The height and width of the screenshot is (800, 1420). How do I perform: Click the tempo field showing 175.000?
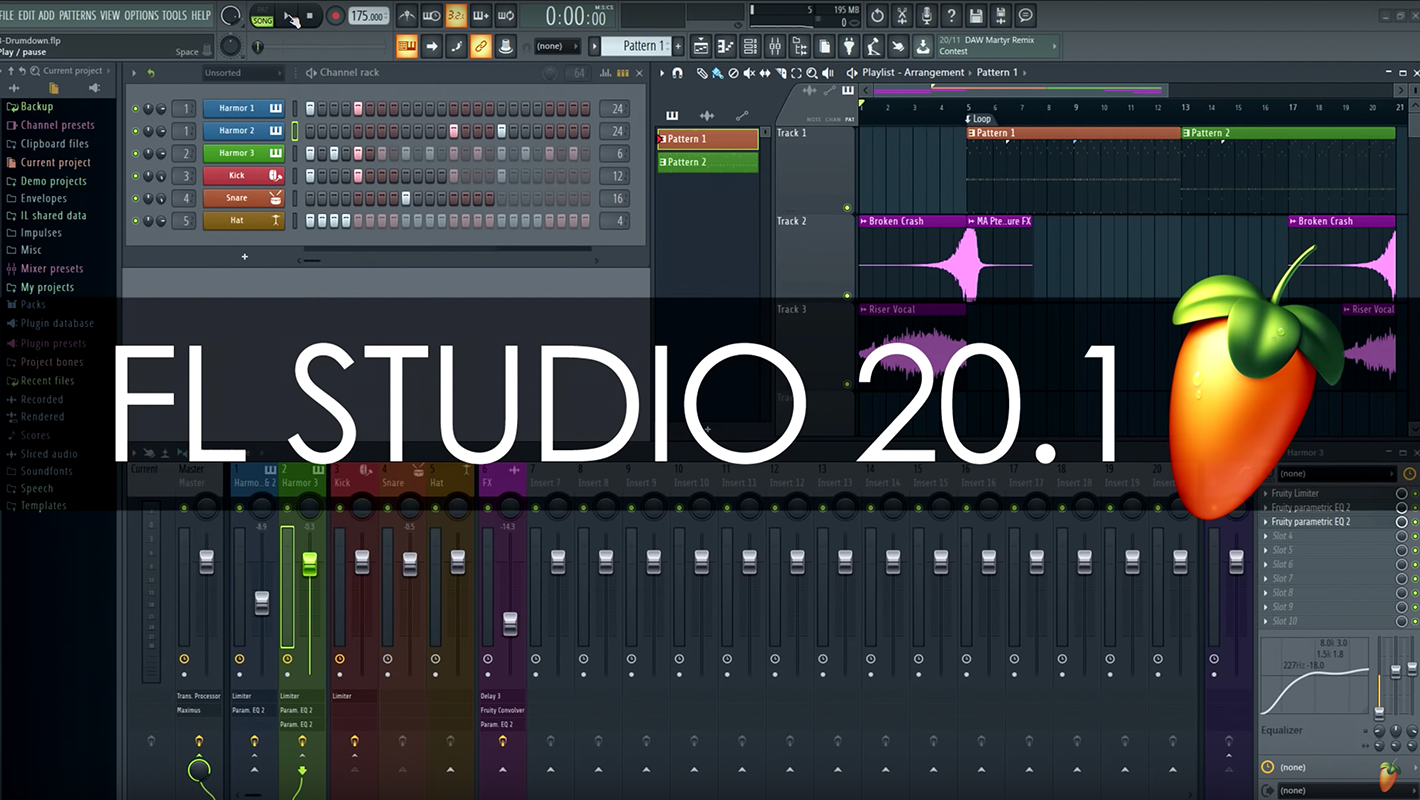[368, 16]
